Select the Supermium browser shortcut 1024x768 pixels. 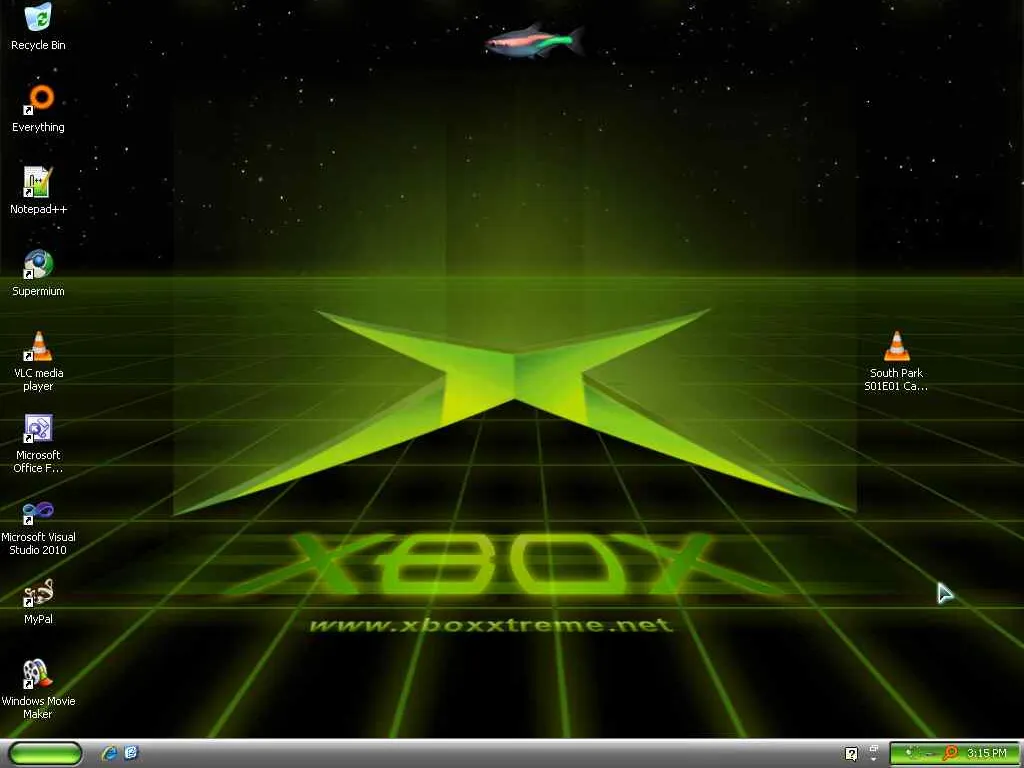(38, 273)
